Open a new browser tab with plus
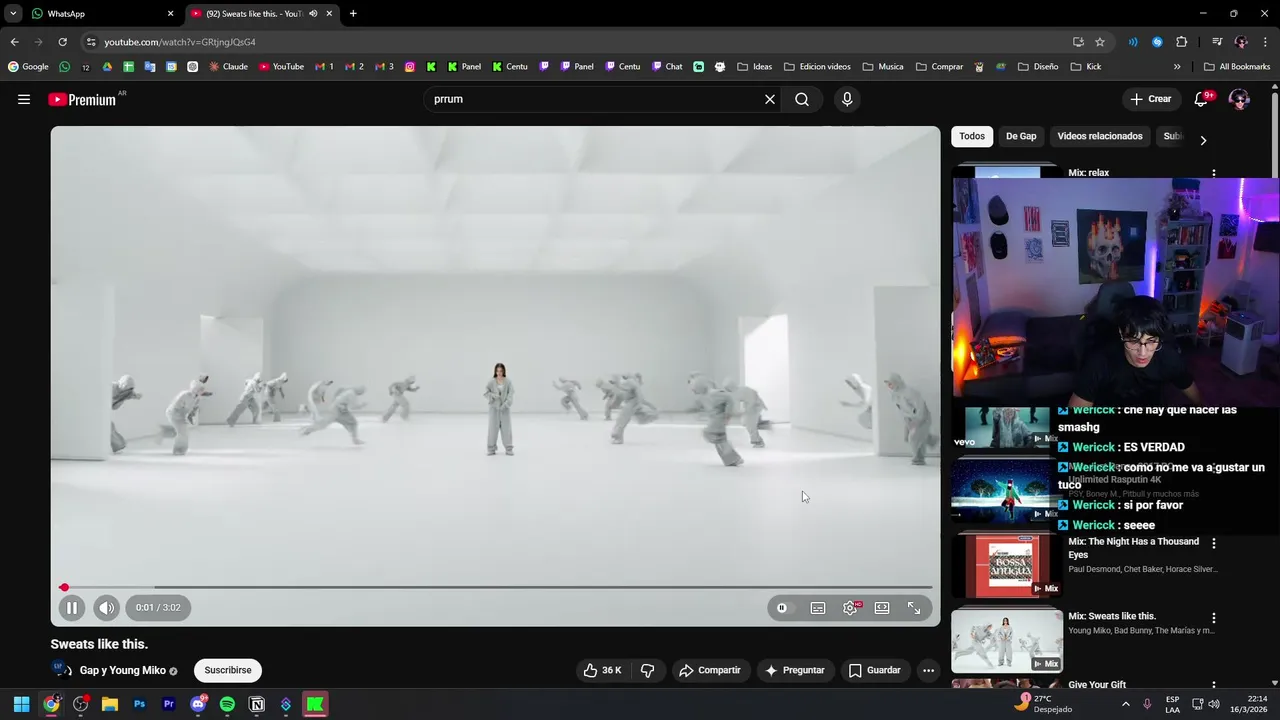This screenshot has height=720, width=1280. click(353, 14)
